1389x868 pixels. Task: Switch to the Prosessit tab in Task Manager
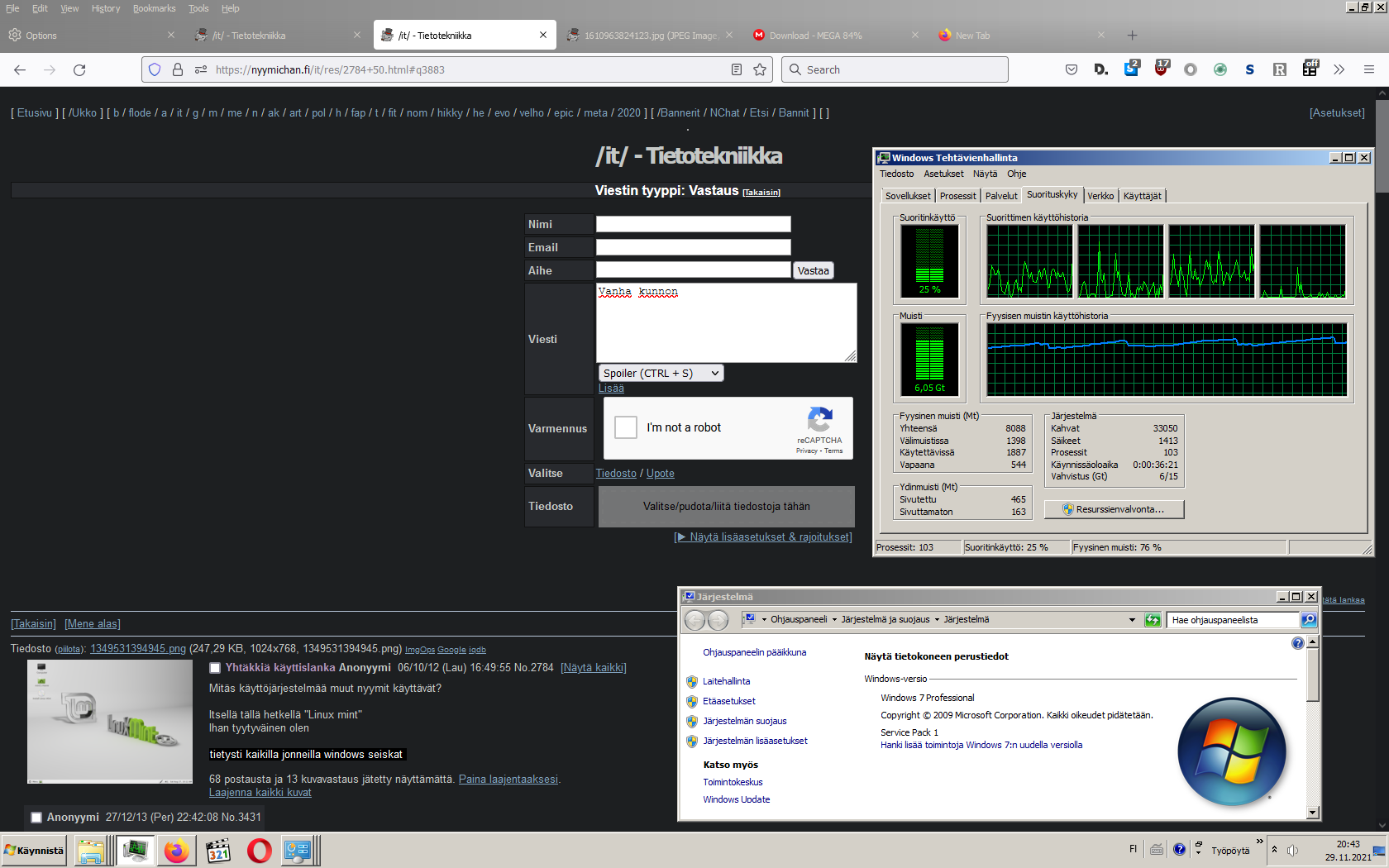957,196
